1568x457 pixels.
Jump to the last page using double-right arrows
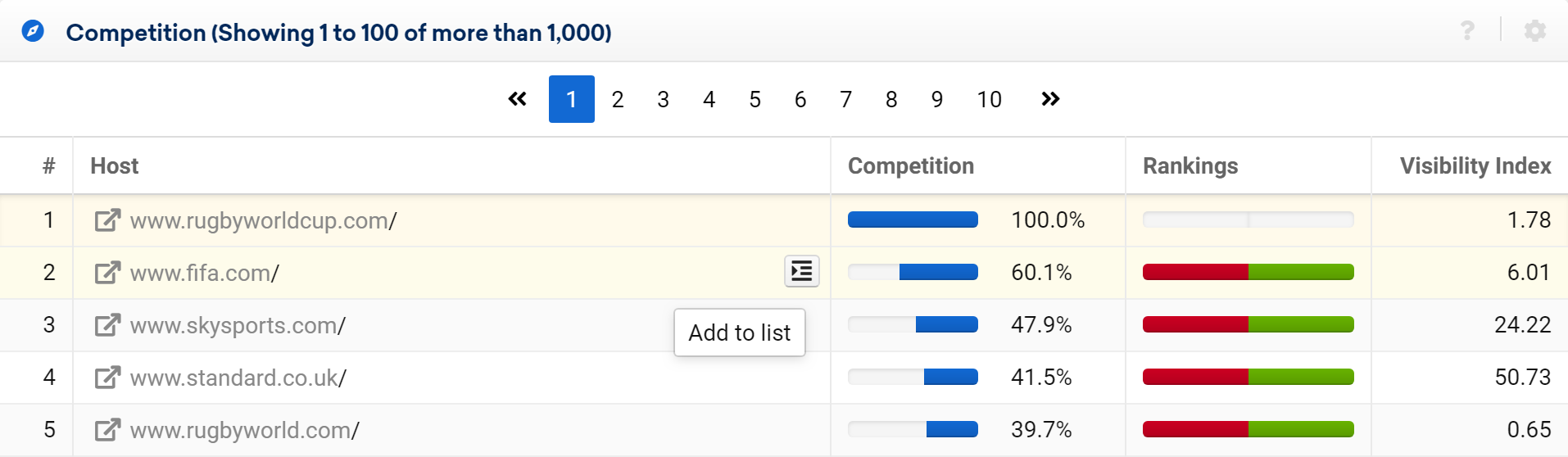[x=1050, y=99]
